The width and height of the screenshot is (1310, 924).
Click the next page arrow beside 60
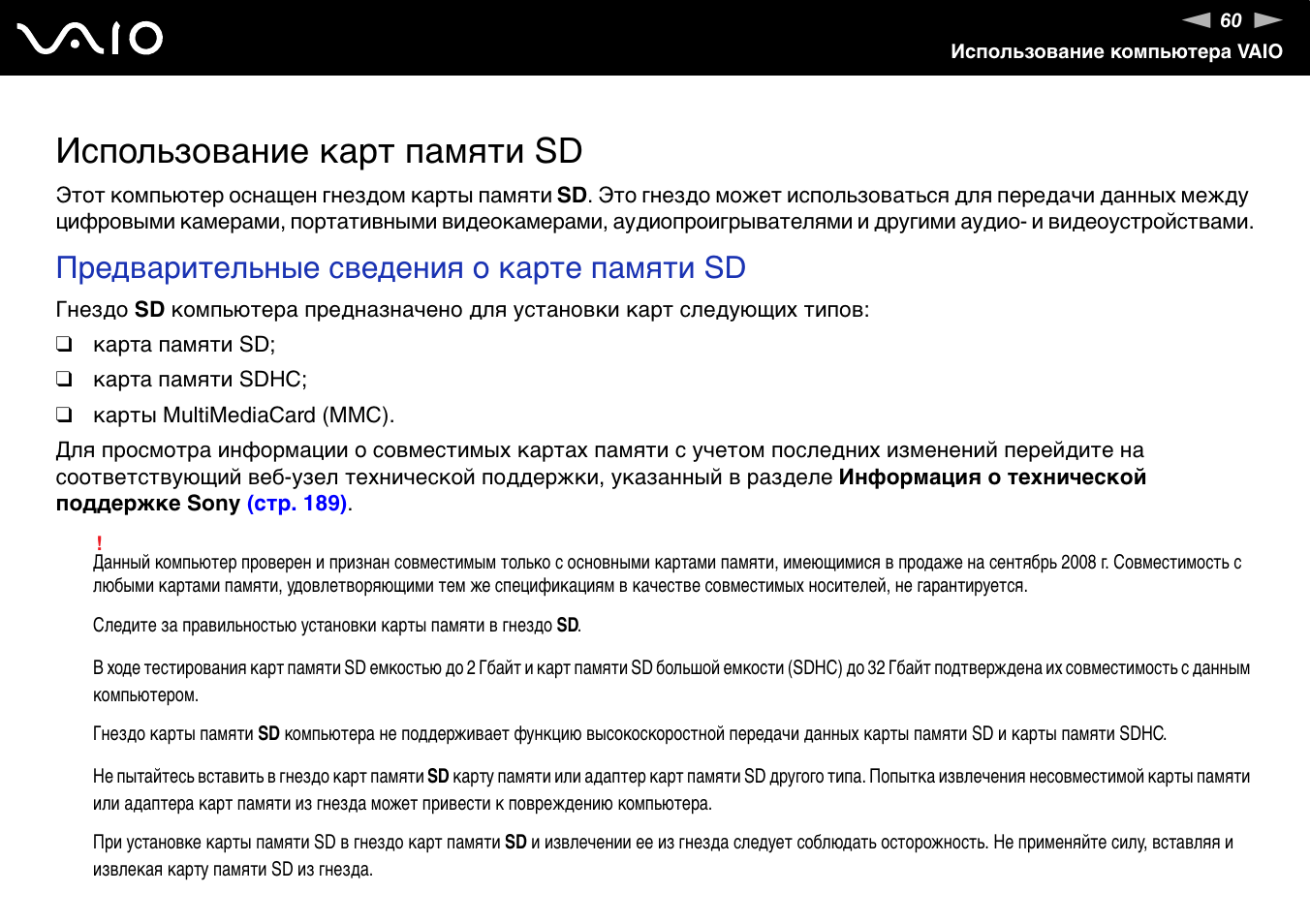click(x=1267, y=20)
